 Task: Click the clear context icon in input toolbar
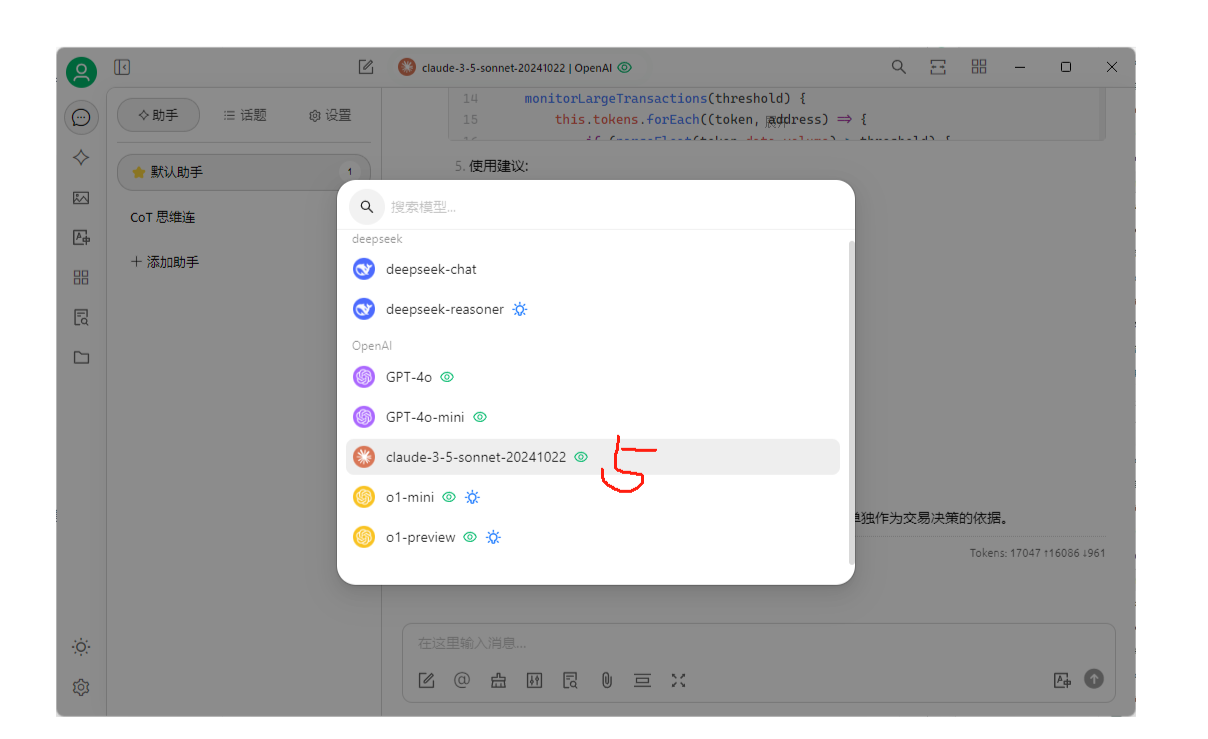[642, 680]
